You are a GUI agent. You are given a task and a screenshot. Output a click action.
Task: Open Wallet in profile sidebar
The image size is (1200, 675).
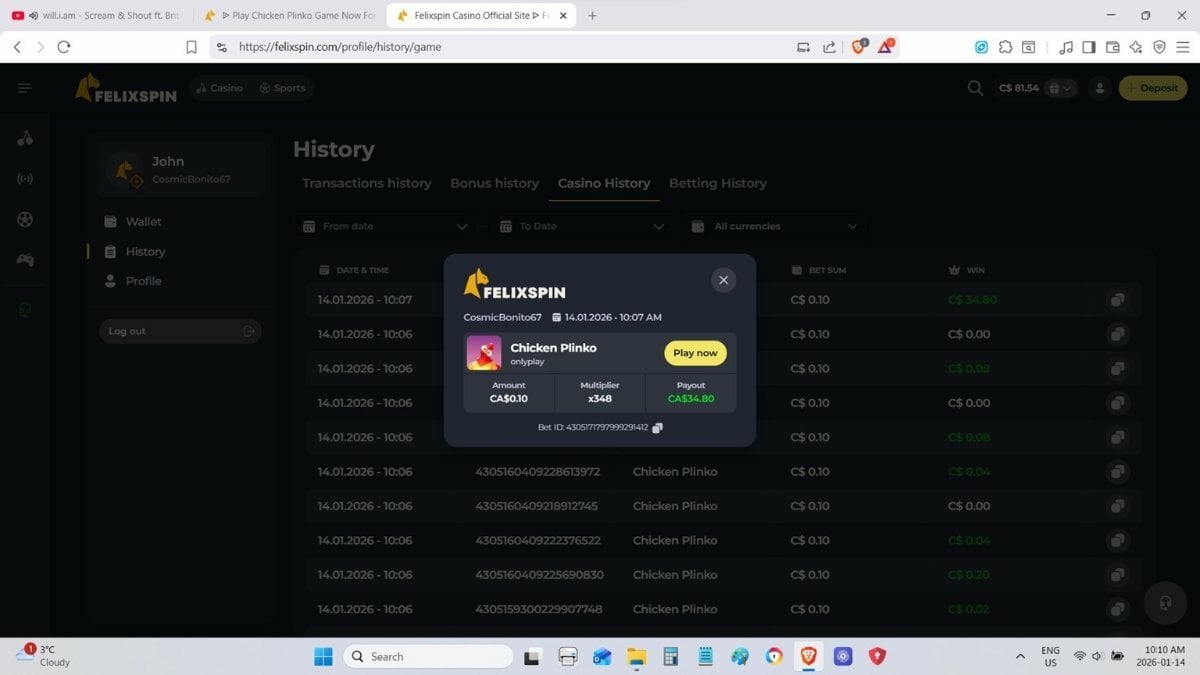[143, 222]
